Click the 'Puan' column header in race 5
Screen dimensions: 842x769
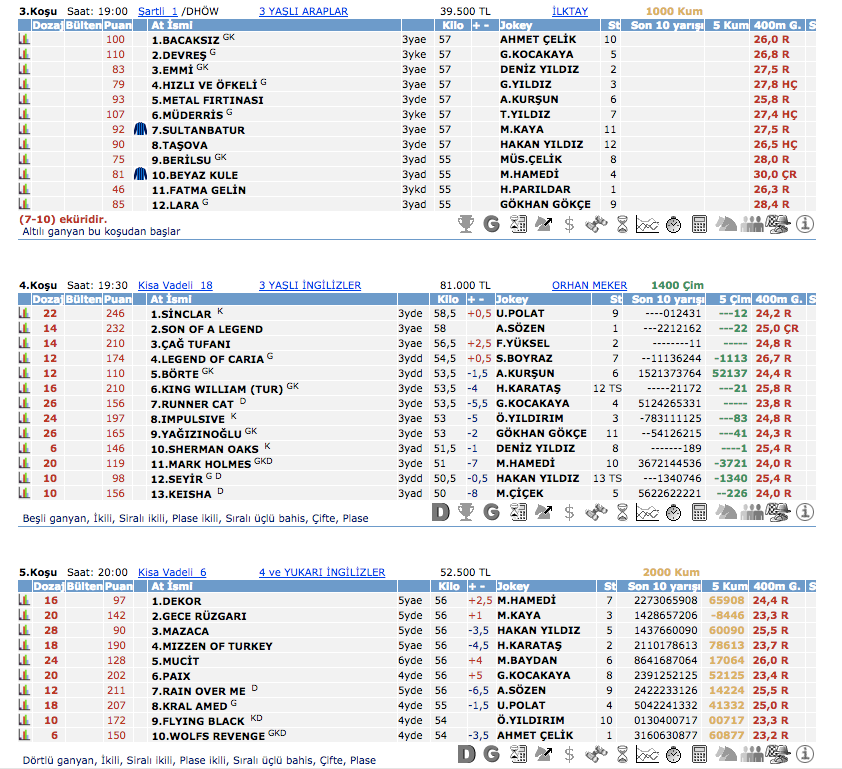pos(118,586)
